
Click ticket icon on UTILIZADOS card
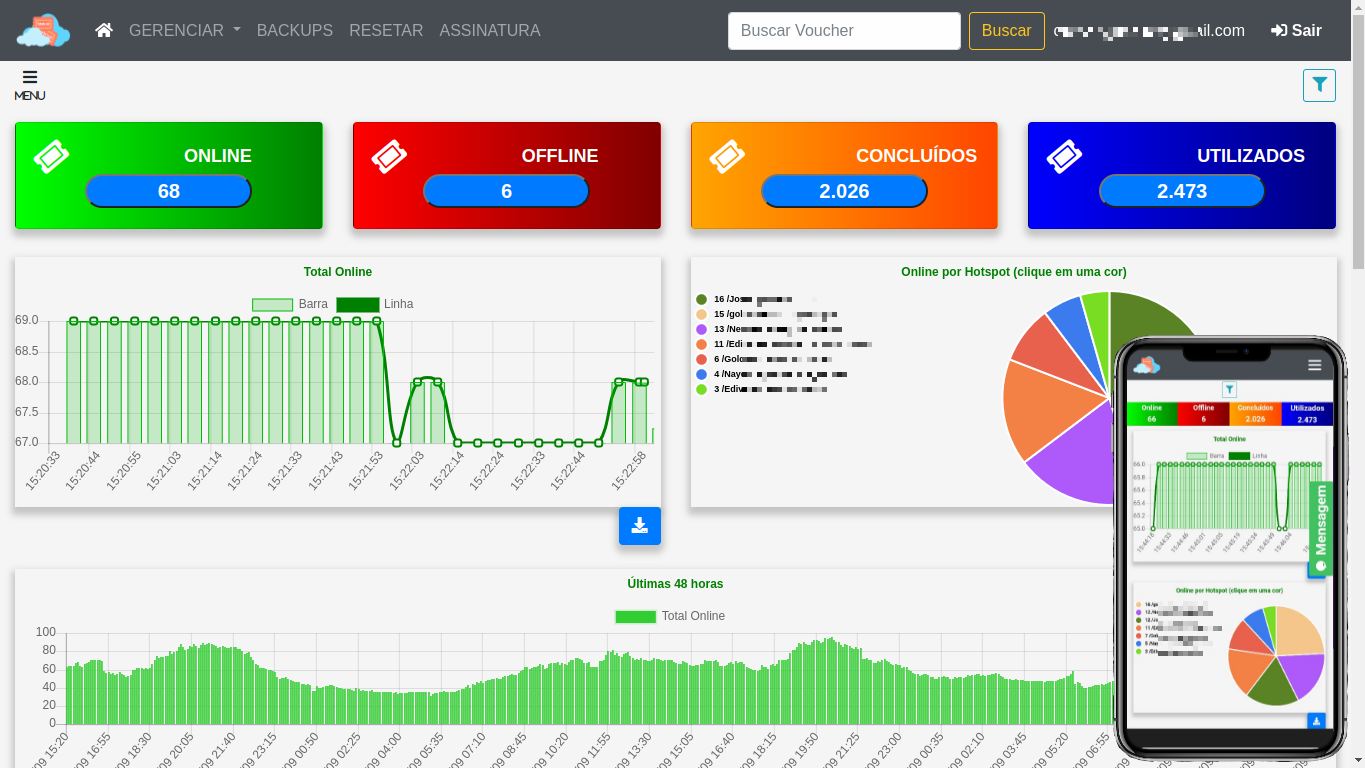tap(1065, 156)
